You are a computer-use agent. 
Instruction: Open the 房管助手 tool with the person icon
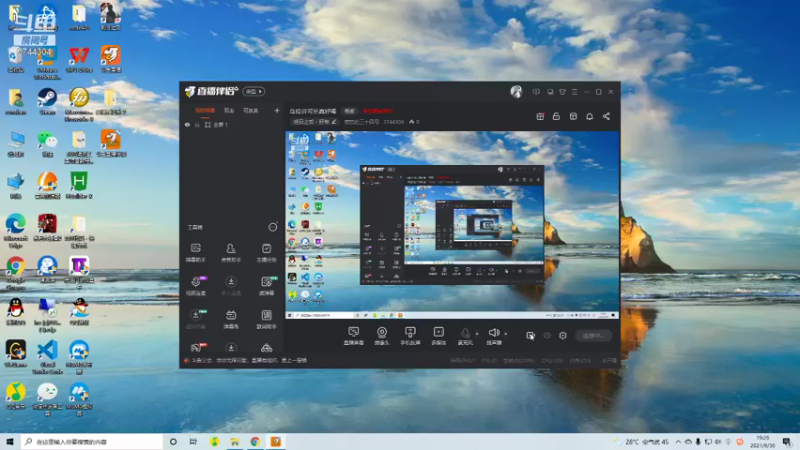pyautogui.click(x=231, y=252)
